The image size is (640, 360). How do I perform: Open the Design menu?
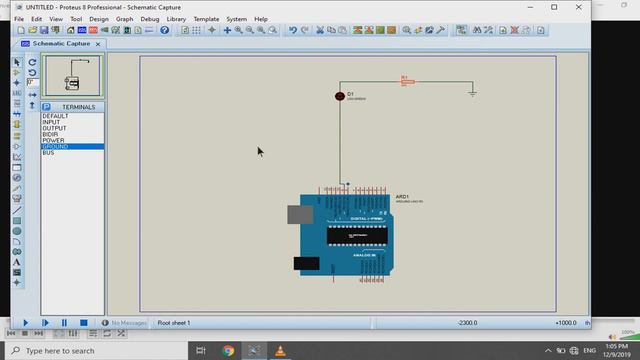tap(99, 19)
